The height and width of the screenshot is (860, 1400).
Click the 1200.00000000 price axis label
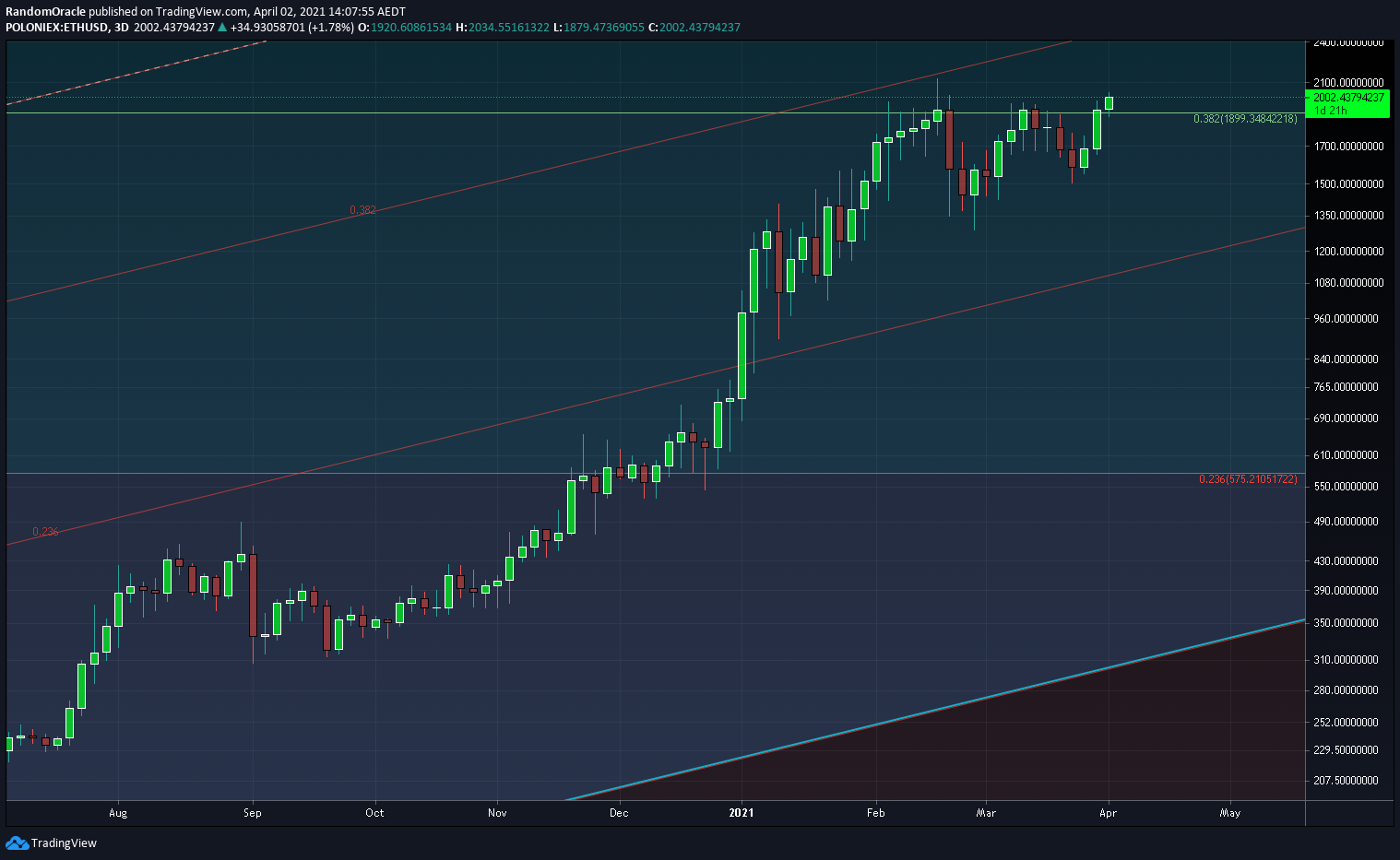pos(1348,251)
